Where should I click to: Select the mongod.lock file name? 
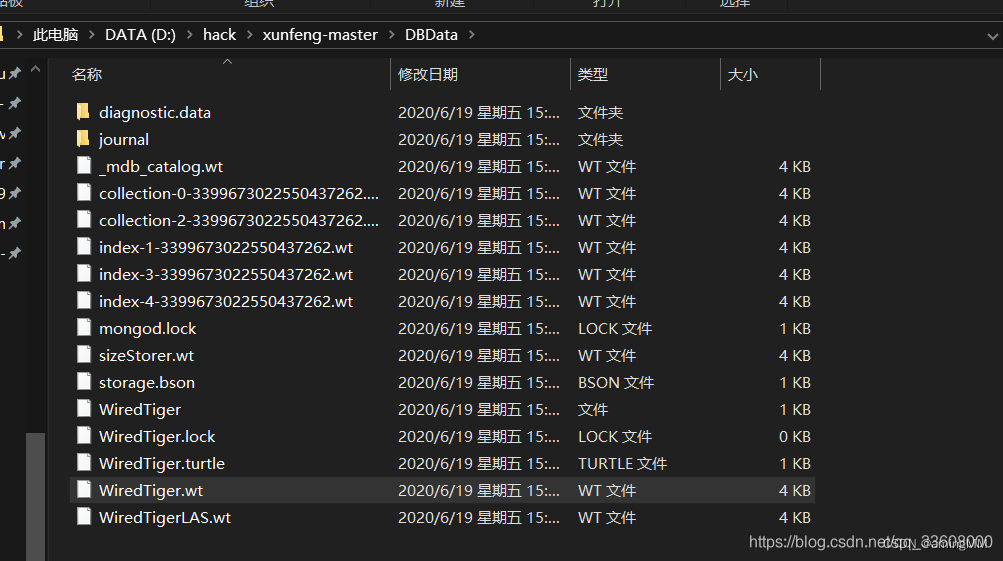[x=147, y=328]
